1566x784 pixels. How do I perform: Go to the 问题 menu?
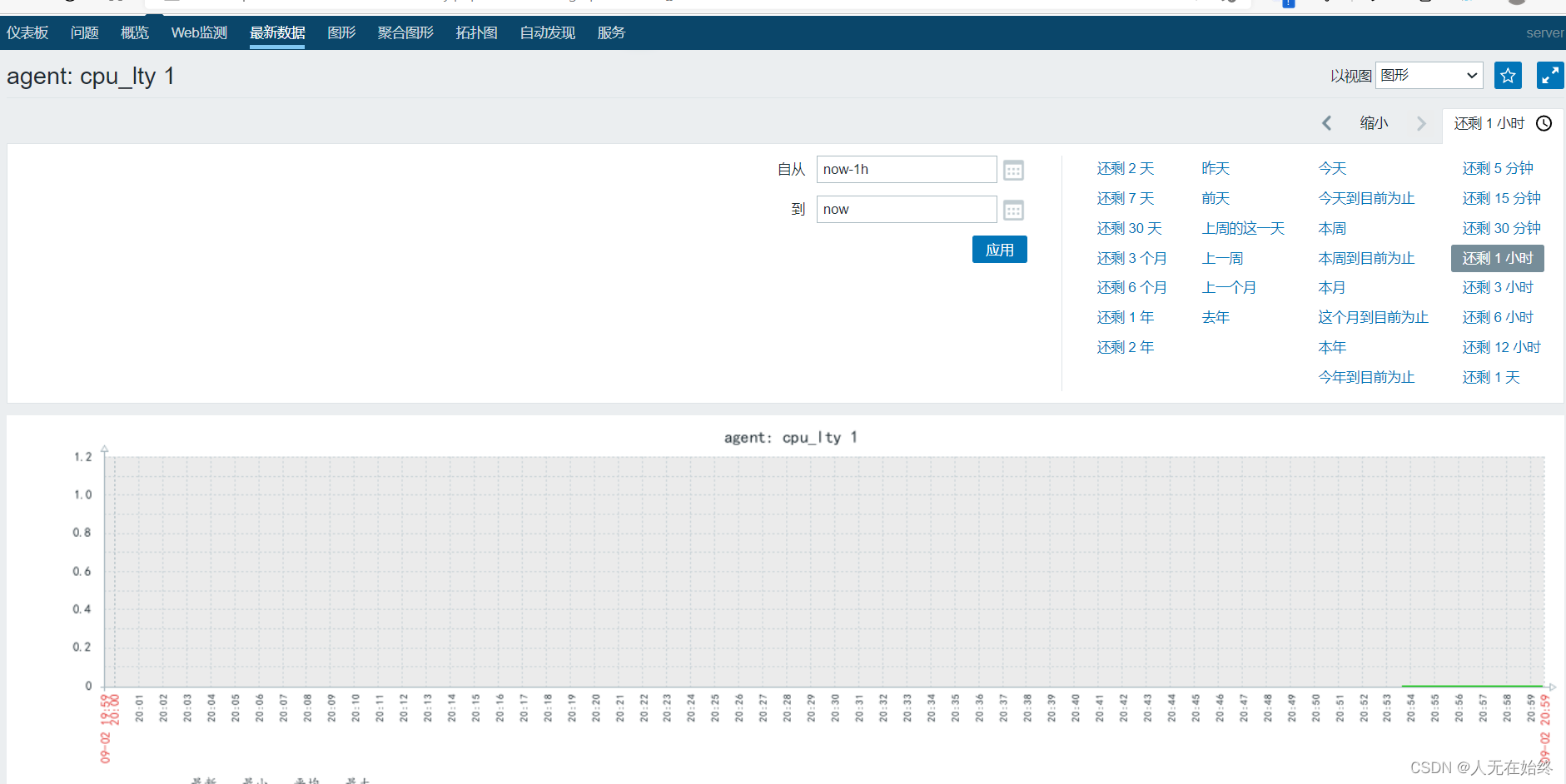[85, 32]
